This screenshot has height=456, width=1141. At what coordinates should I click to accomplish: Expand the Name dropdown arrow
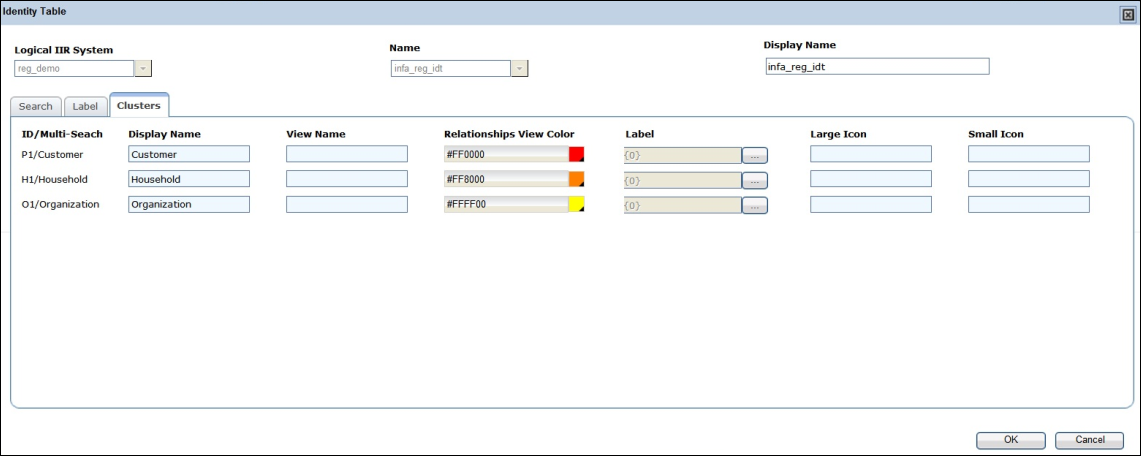[x=519, y=69]
